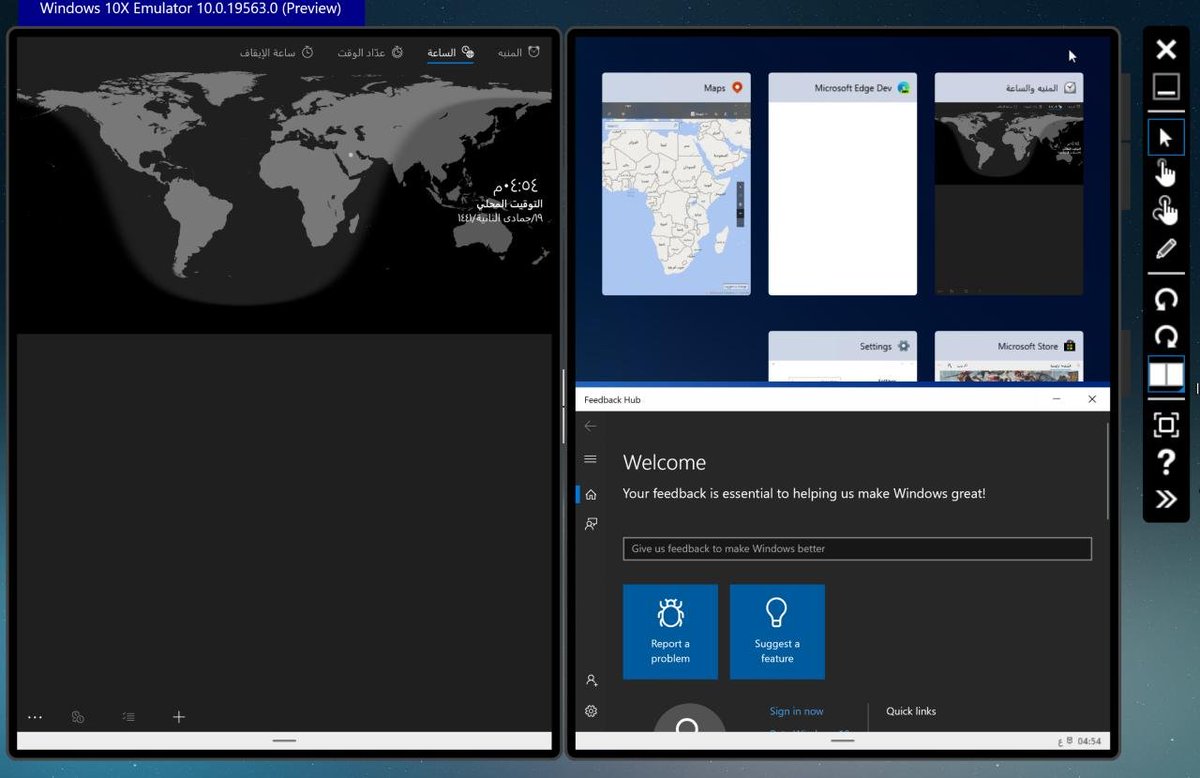The height and width of the screenshot is (778, 1200).
Task: Switch to the Timer tab (عدّاد الوقت)
Action: tap(370, 52)
